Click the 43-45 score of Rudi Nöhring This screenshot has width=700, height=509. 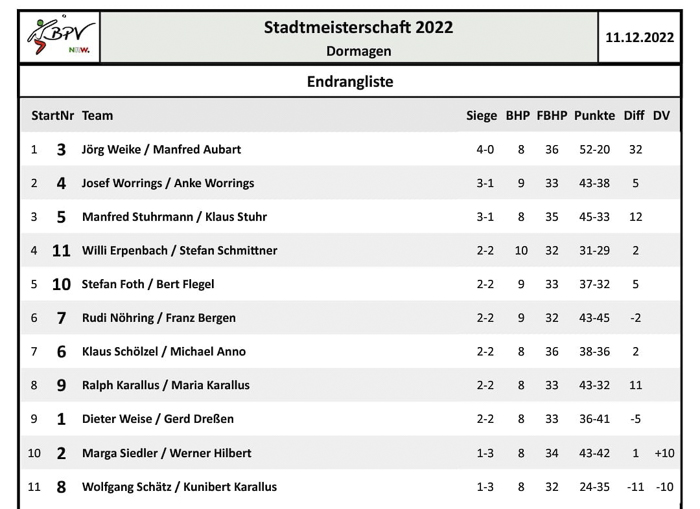point(594,318)
